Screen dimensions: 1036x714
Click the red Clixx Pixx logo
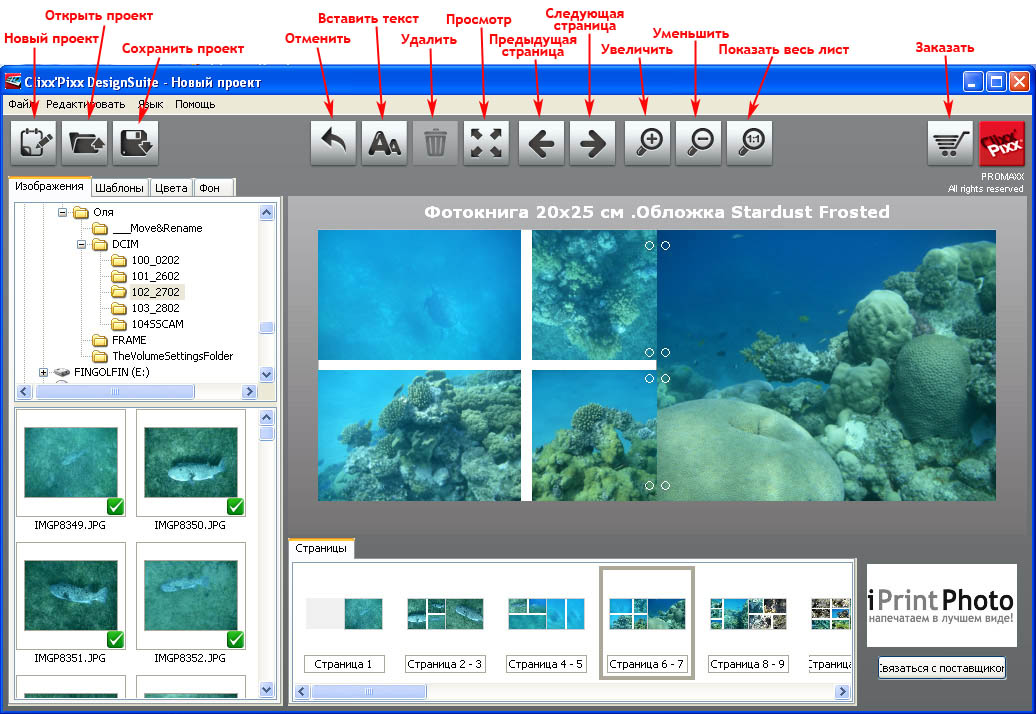(x=1002, y=143)
